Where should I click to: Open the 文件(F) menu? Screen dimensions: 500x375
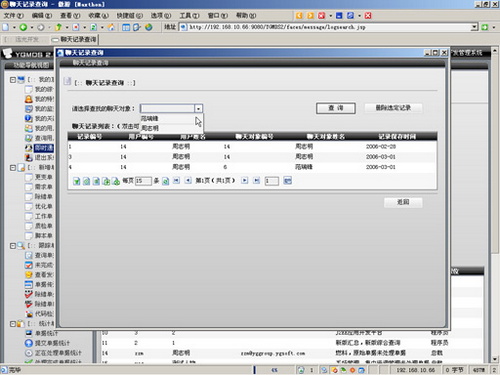tap(13, 16)
